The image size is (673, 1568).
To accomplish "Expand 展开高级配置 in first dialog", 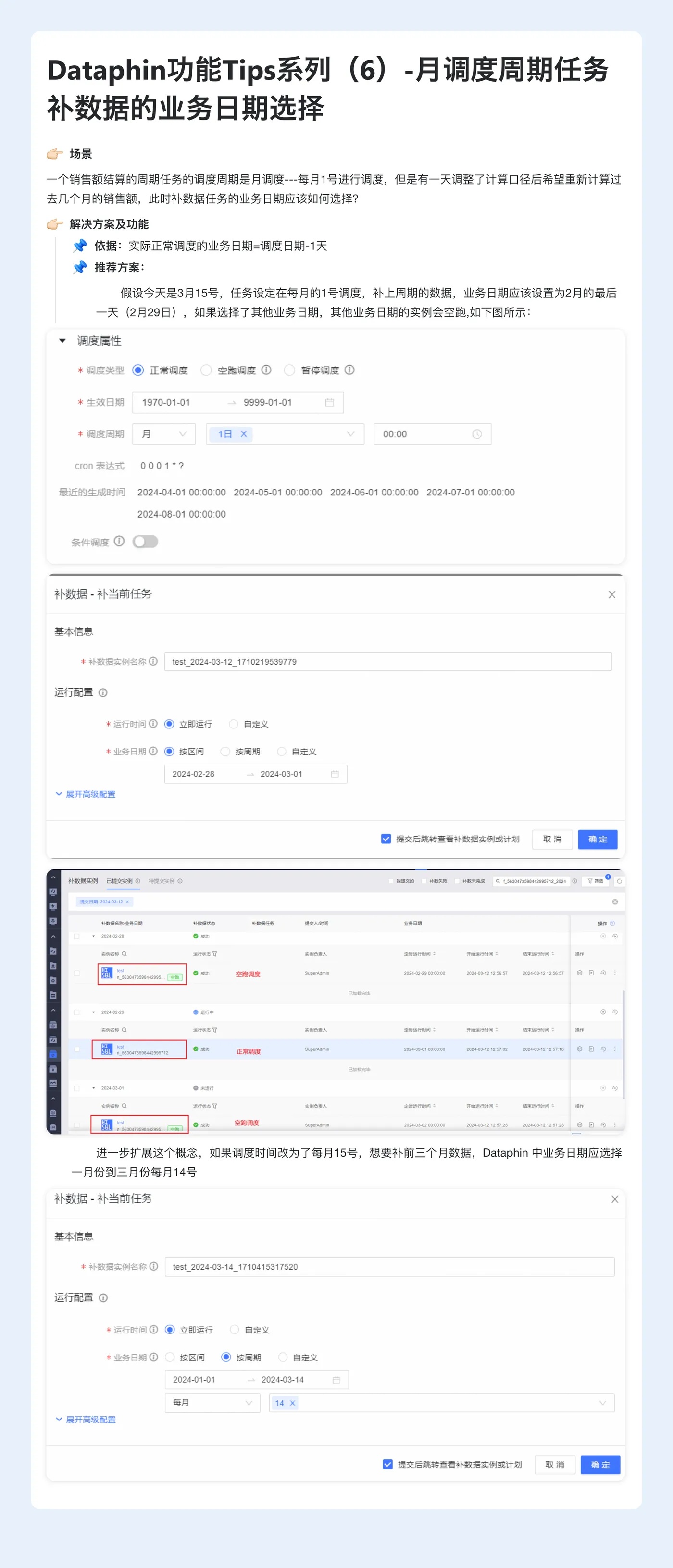I will (85, 794).
